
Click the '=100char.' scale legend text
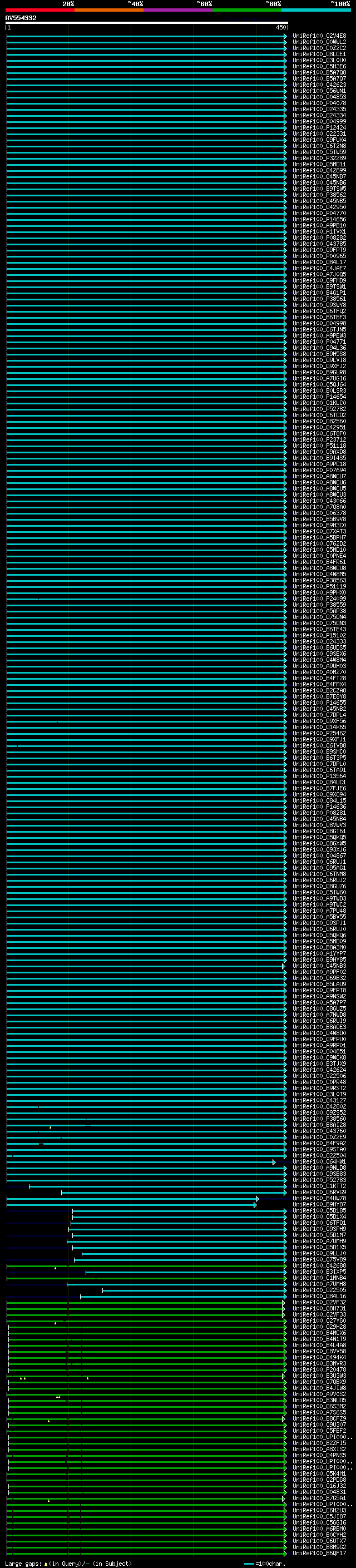click(270, 1564)
